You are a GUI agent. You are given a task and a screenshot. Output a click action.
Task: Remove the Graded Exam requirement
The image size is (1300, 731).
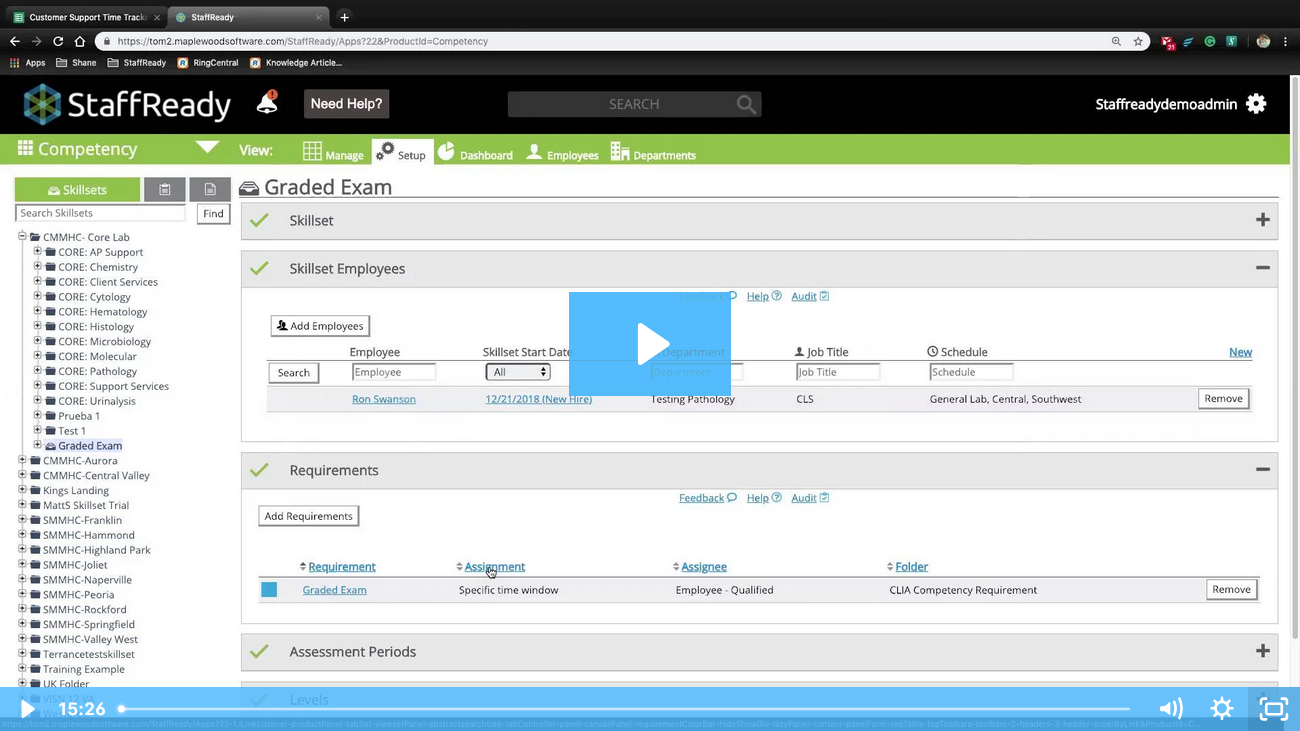click(x=1231, y=590)
